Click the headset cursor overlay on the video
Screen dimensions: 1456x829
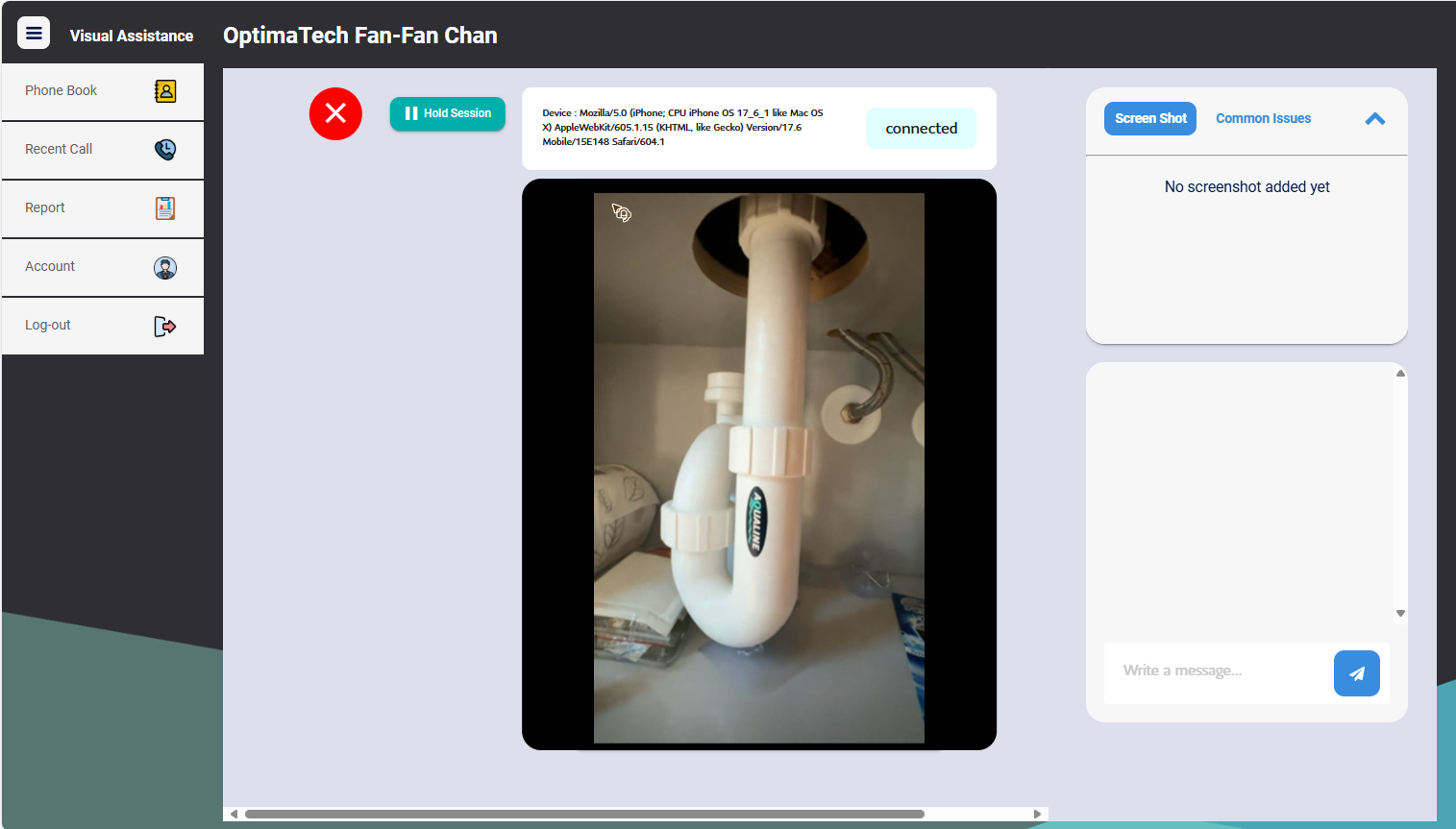click(621, 213)
